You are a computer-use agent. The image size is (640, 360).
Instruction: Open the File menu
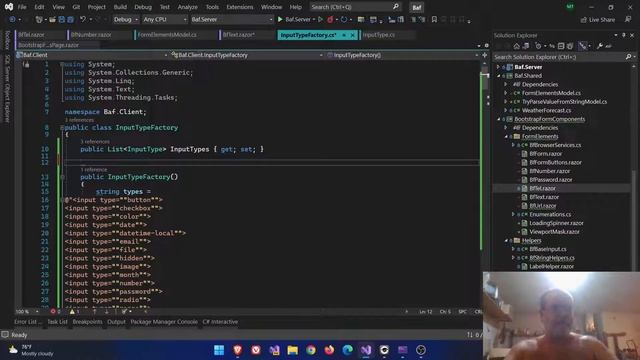point(22,7)
